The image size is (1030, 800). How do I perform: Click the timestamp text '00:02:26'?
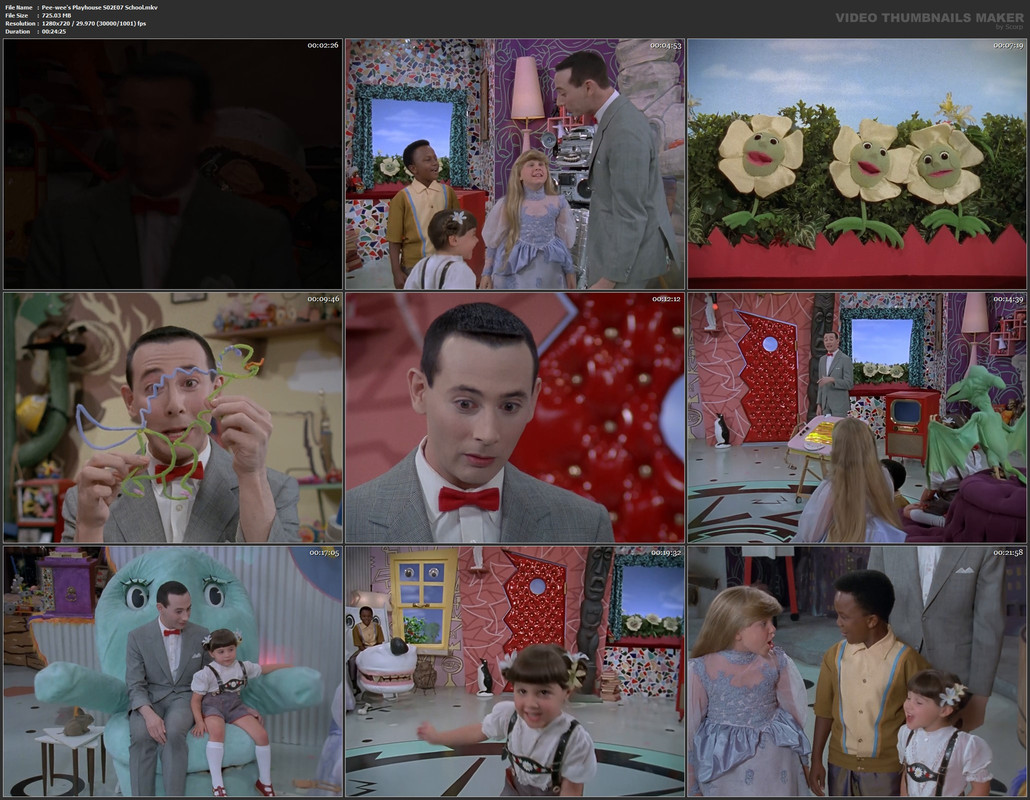coord(323,45)
